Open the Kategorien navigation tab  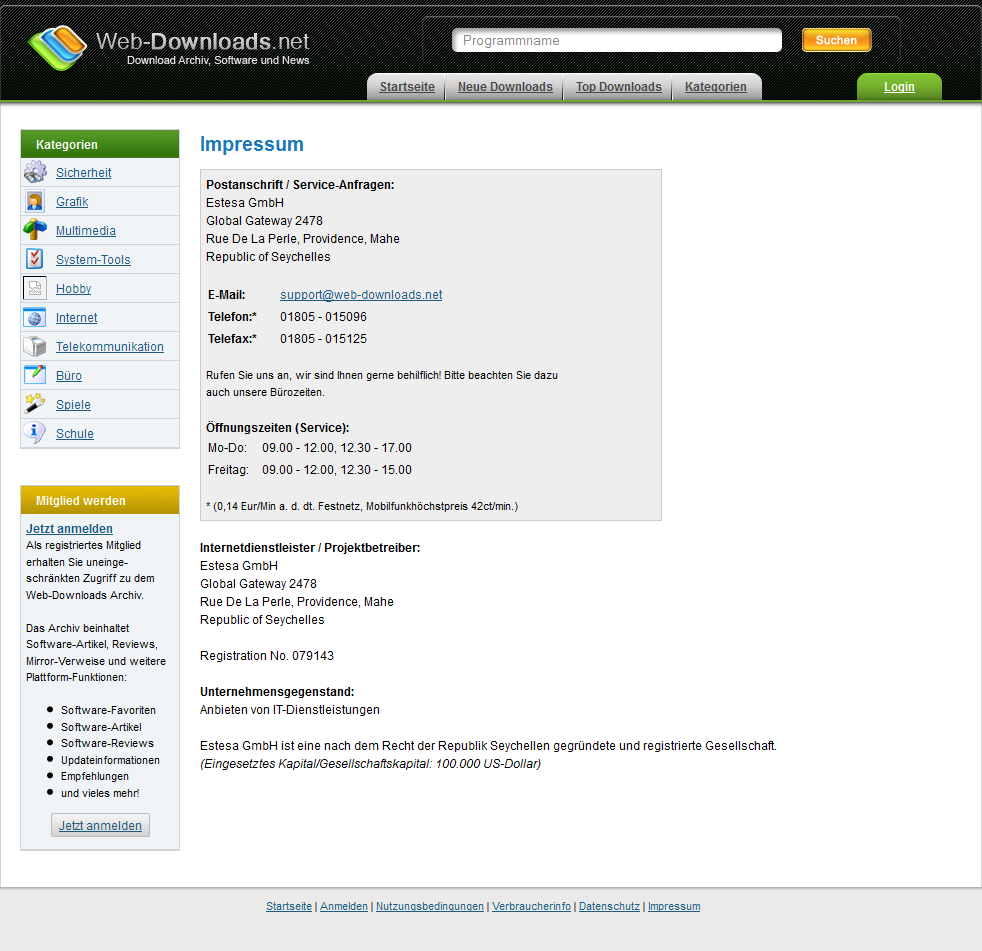pyautogui.click(x=716, y=87)
